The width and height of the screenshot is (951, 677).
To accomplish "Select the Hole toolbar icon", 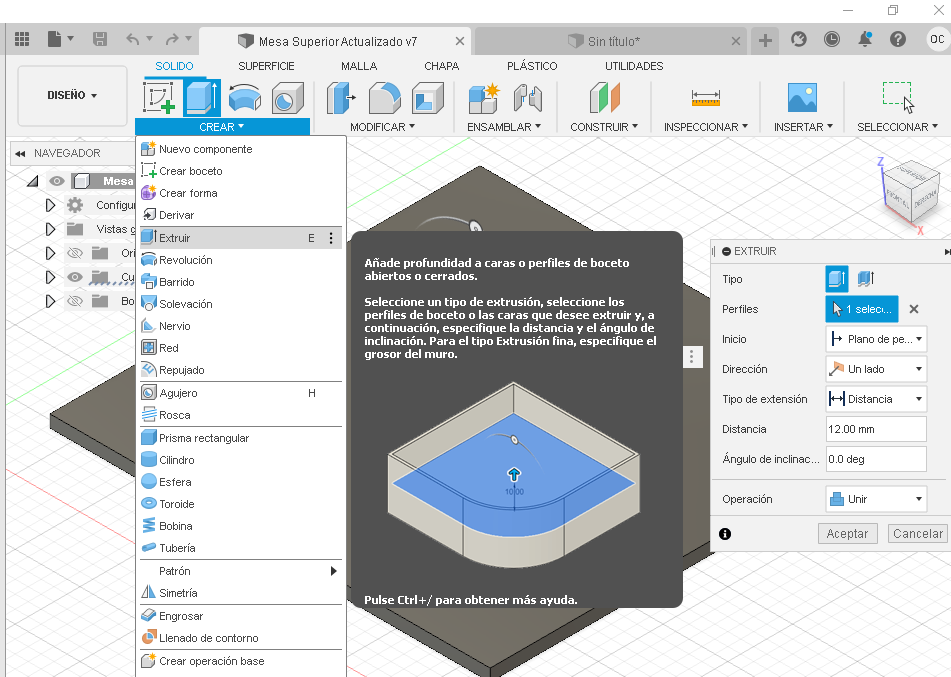I will click(287, 98).
